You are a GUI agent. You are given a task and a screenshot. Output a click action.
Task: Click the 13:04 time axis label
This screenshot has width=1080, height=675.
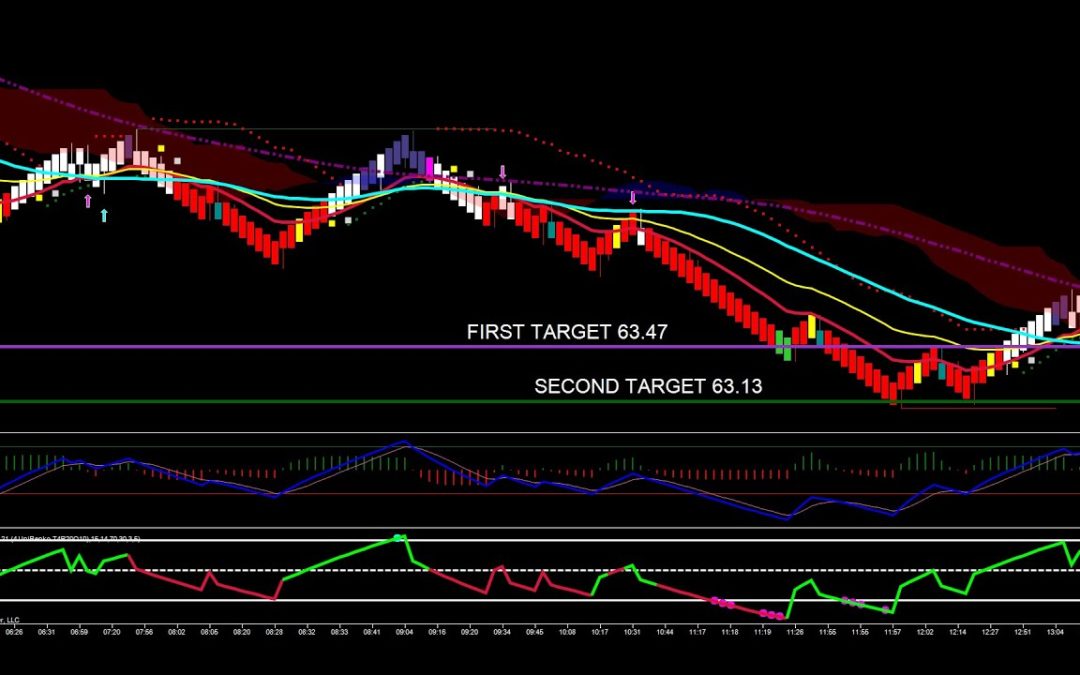point(1055,632)
